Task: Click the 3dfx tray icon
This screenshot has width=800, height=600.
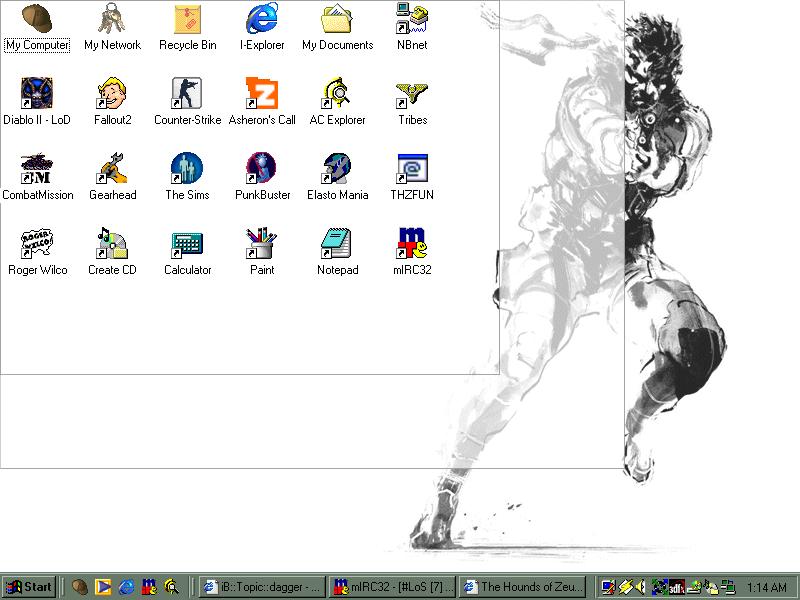Action: pos(676,588)
